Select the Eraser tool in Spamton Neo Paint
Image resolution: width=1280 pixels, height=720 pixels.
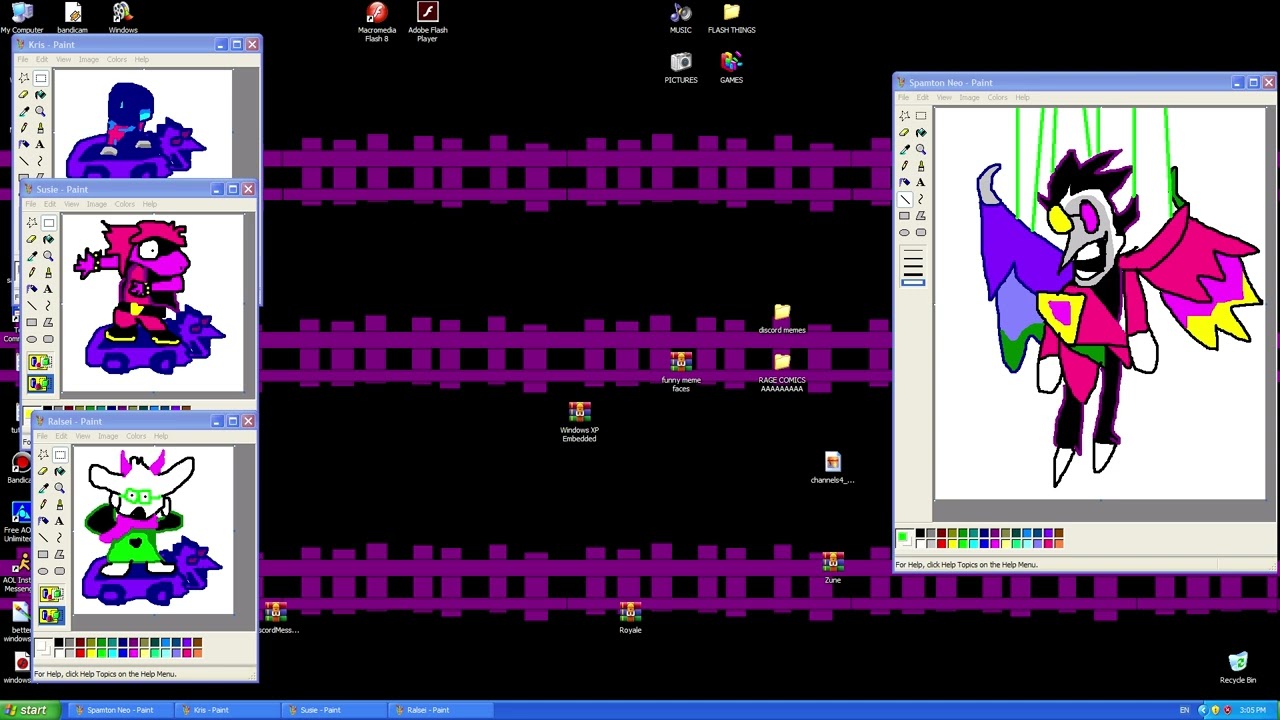[x=904, y=132]
